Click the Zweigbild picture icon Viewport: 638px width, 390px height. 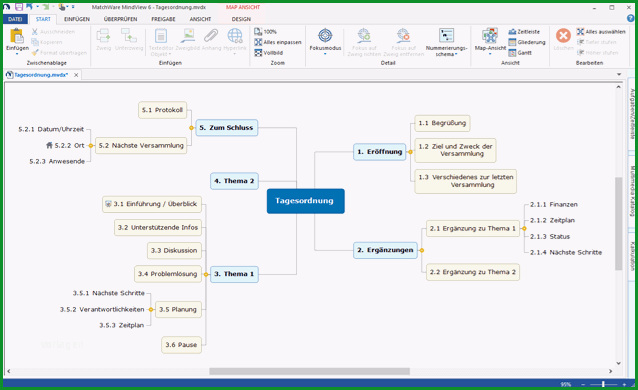coord(188,35)
